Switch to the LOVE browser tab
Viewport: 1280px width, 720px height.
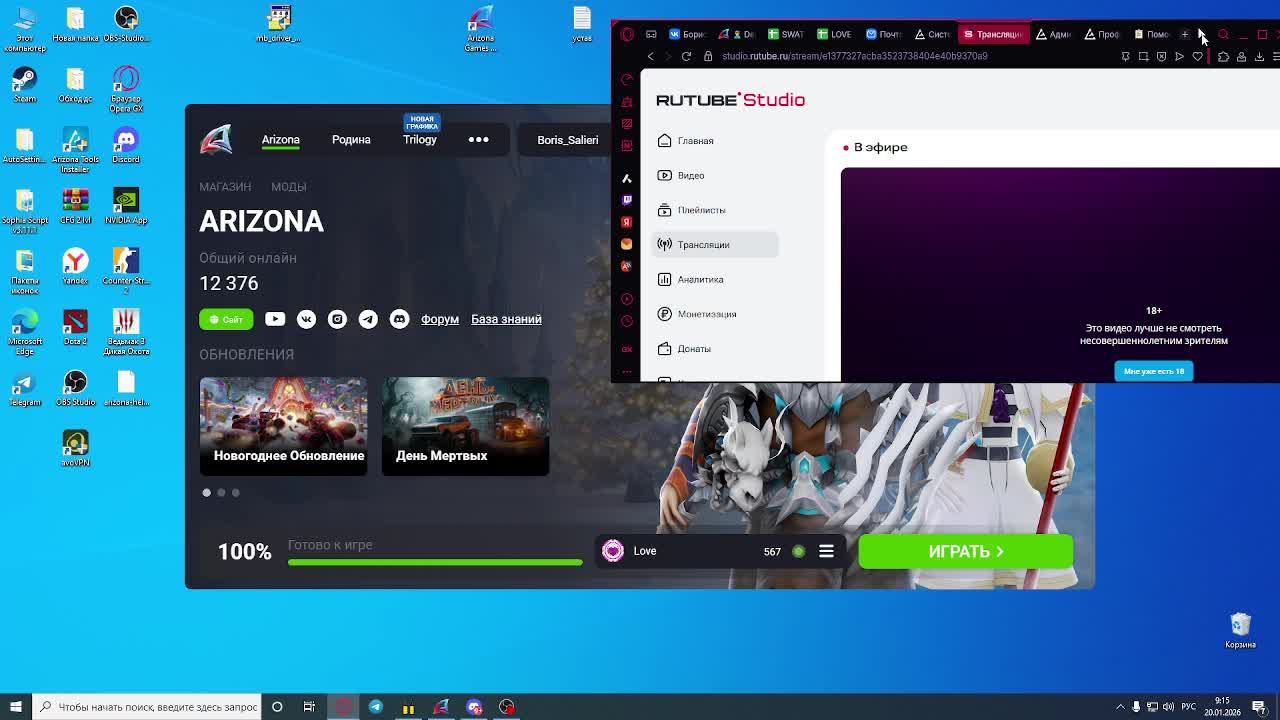(x=835, y=34)
